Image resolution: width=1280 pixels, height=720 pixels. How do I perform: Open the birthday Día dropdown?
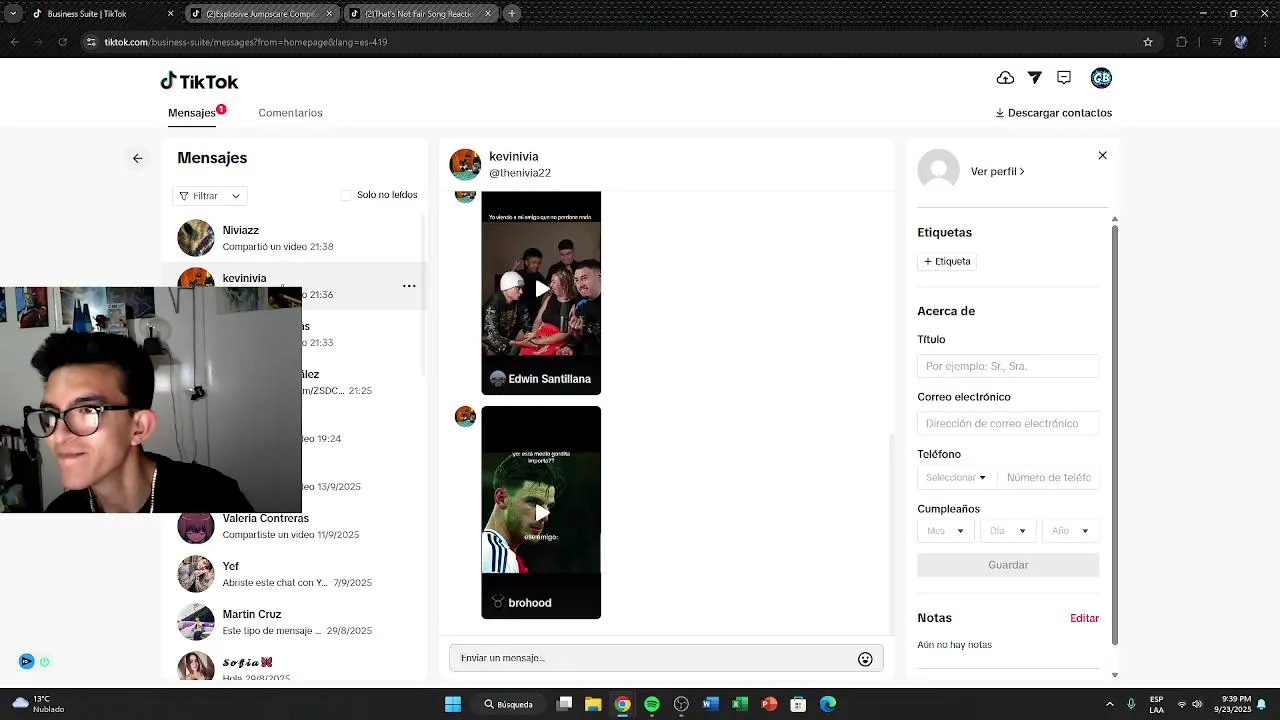click(x=1008, y=531)
